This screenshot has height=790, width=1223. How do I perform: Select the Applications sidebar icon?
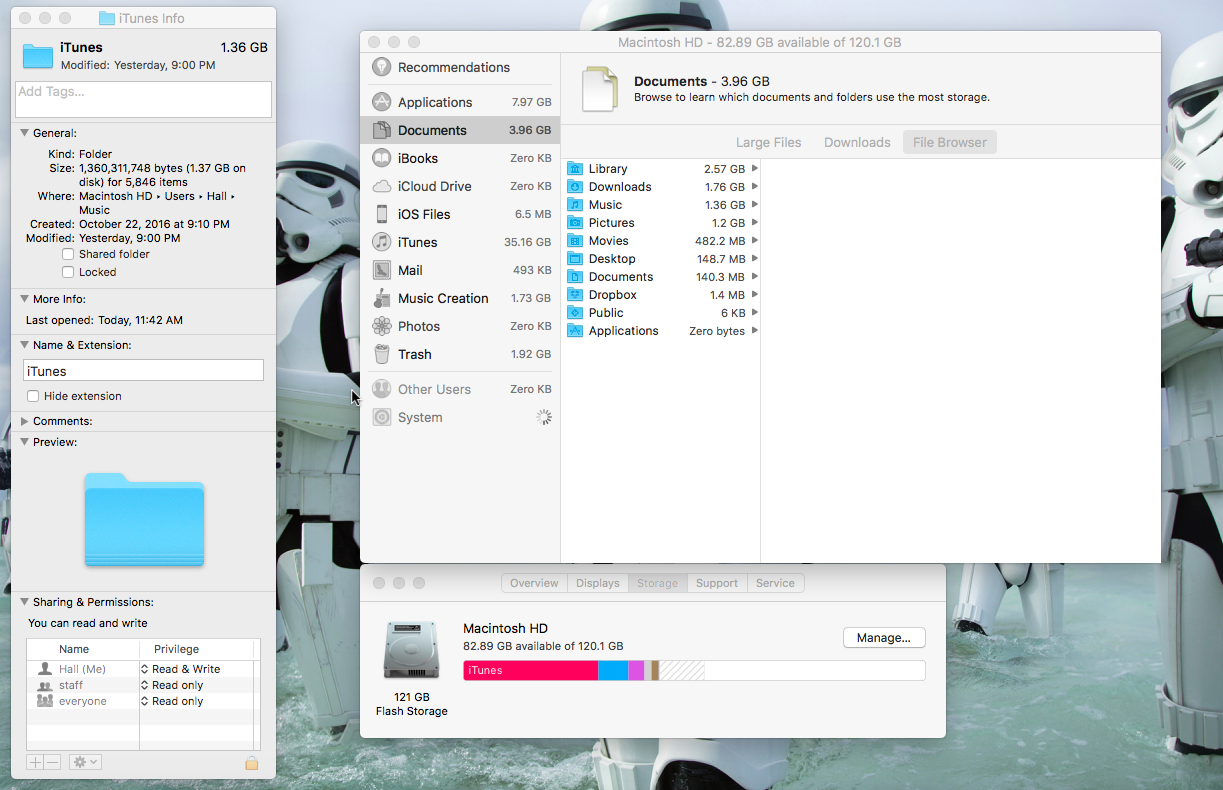tap(381, 102)
